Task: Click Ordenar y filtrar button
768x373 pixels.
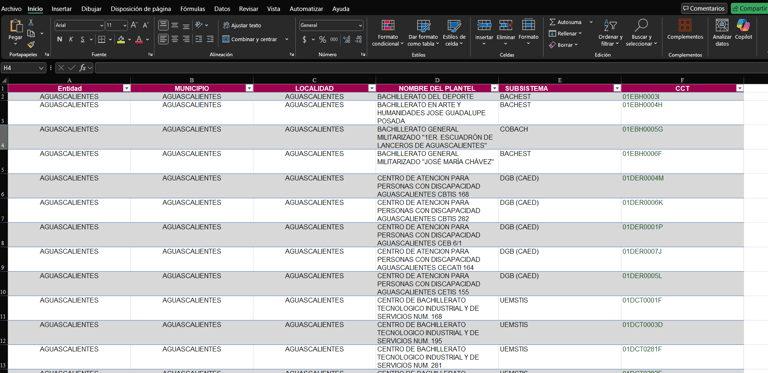Action: [x=610, y=33]
